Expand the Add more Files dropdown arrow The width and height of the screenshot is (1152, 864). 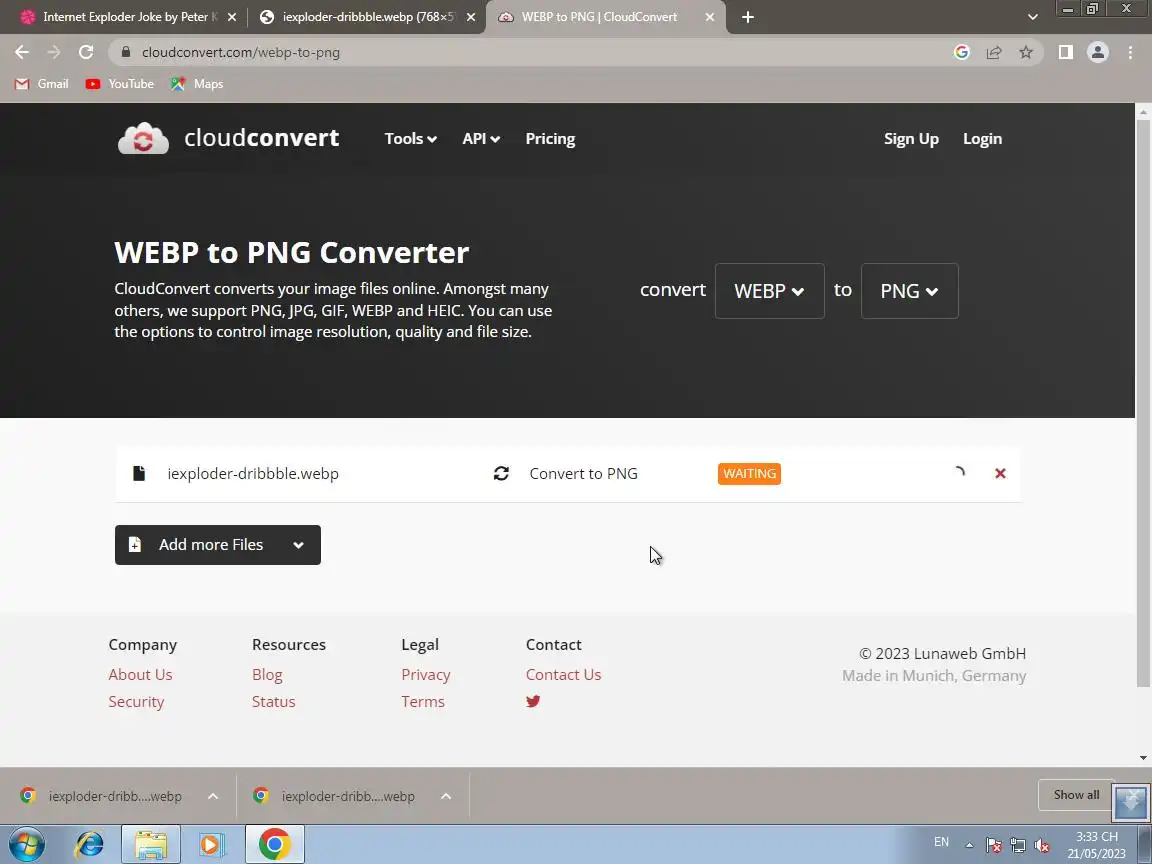pyautogui.click(x=298, y=545)
